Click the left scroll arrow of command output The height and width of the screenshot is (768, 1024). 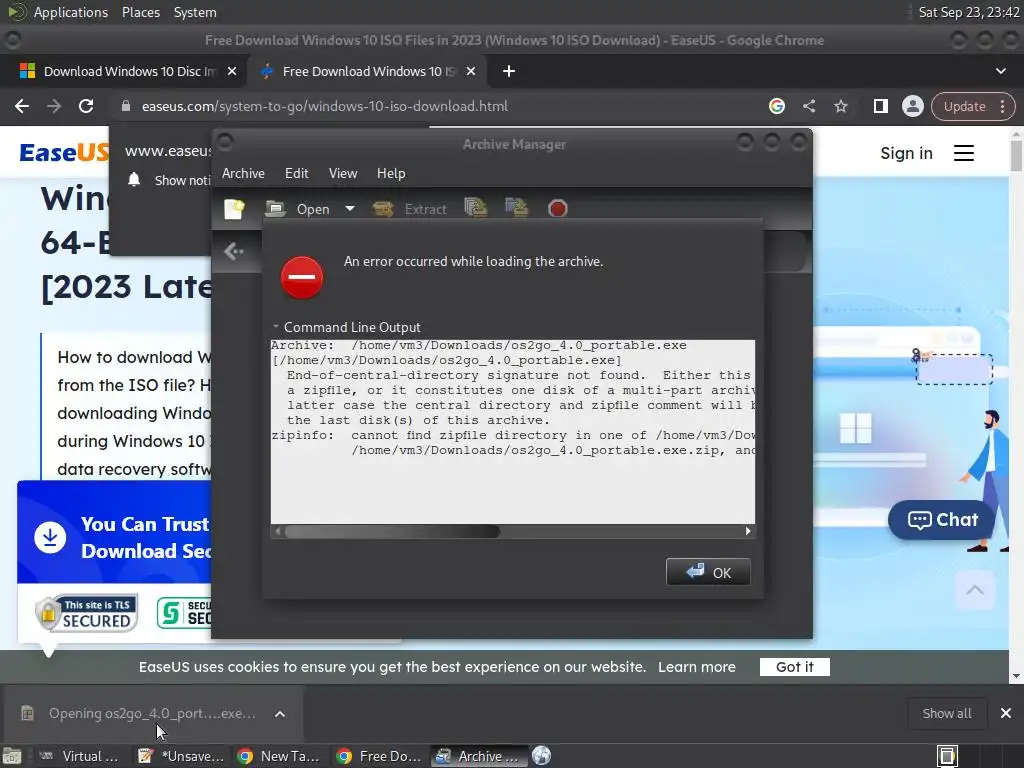[x=278, y=531]
